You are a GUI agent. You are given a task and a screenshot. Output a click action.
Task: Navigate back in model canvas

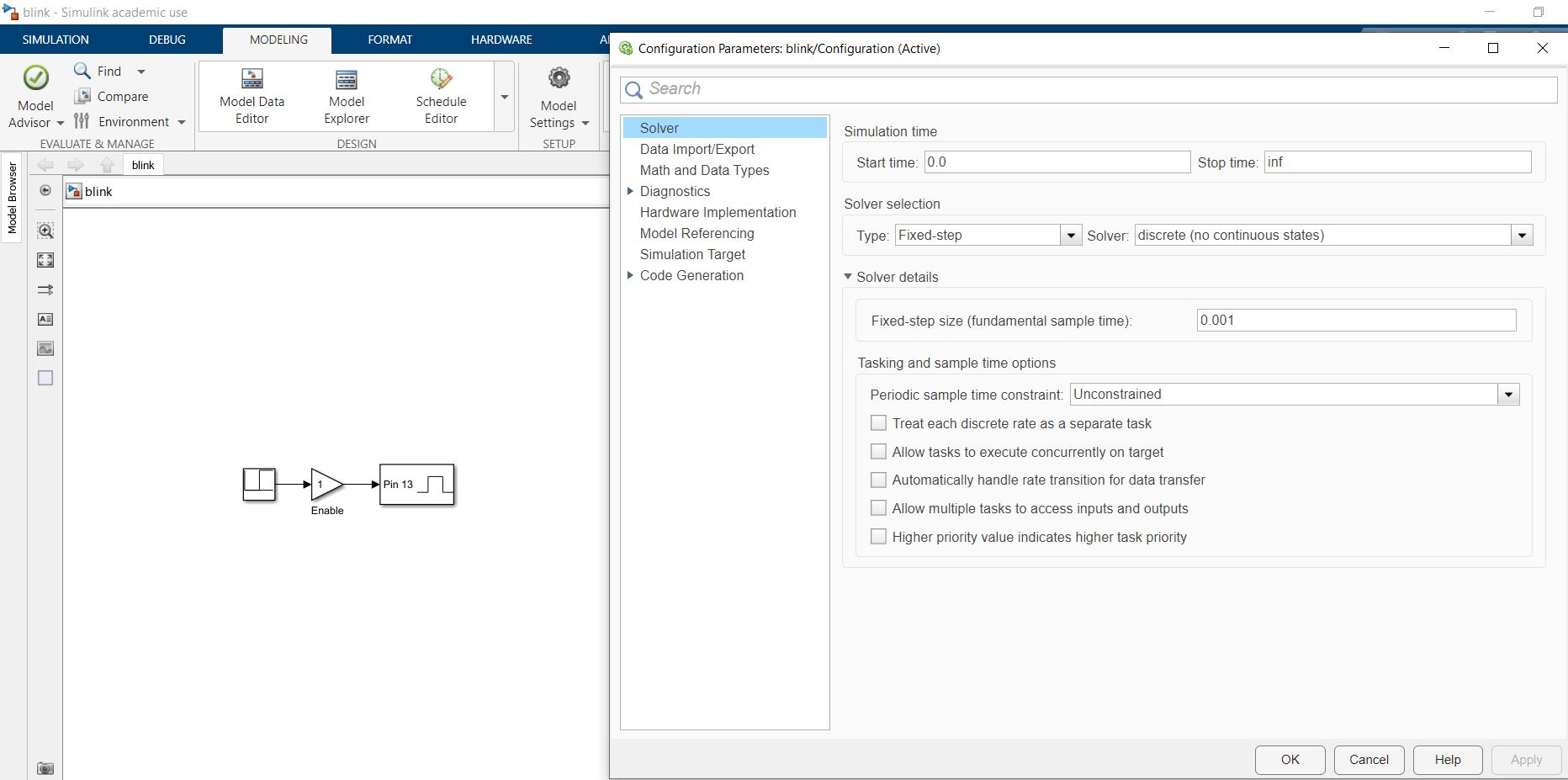coord(45,165)
